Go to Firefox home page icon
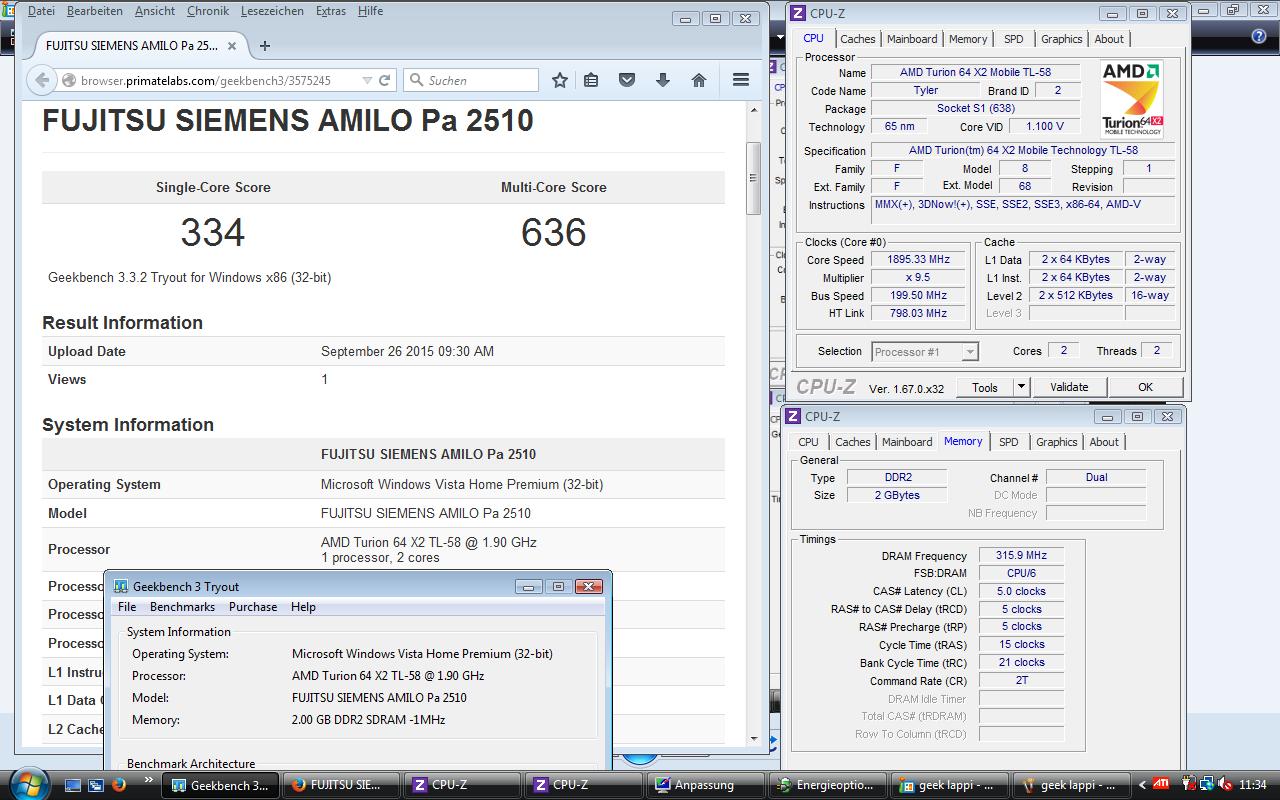 pyautogui.click(x=699, y=80)
